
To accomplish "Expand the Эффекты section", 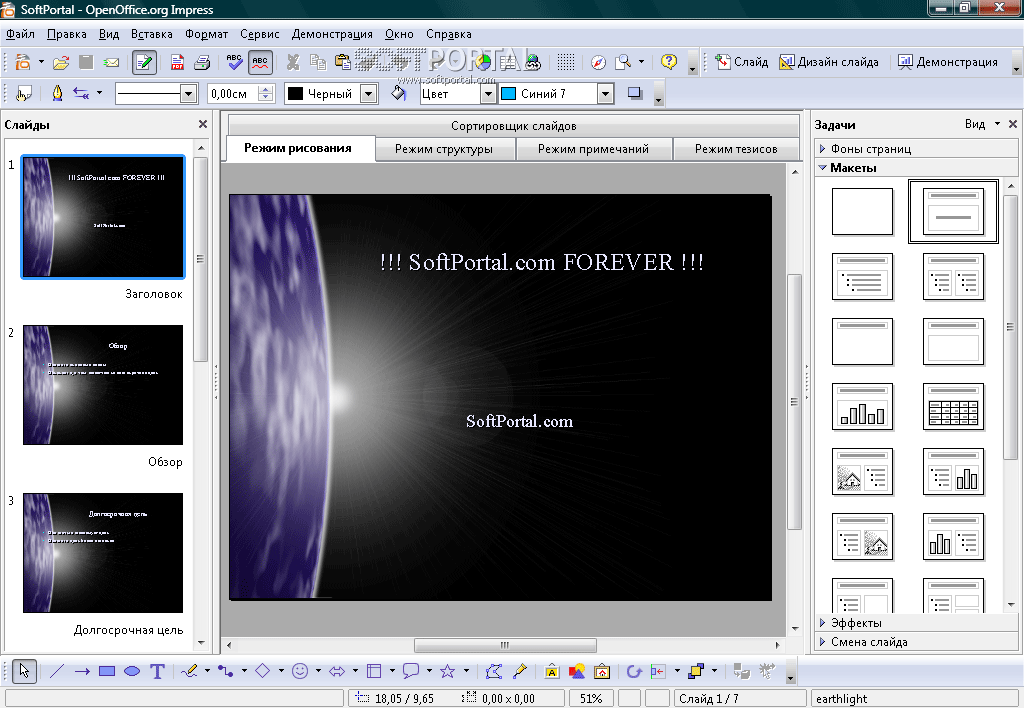I will (917, 623).
